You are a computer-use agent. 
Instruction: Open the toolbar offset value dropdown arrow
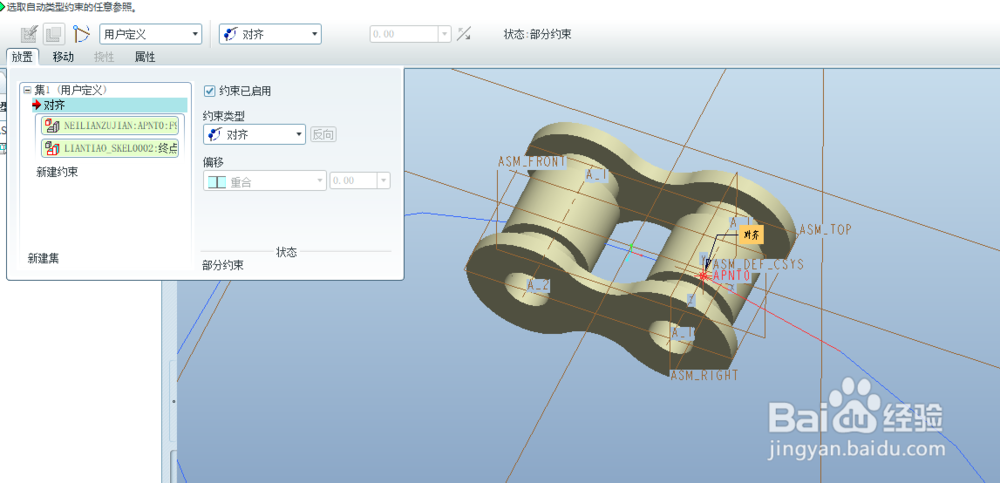click(445, 34)
